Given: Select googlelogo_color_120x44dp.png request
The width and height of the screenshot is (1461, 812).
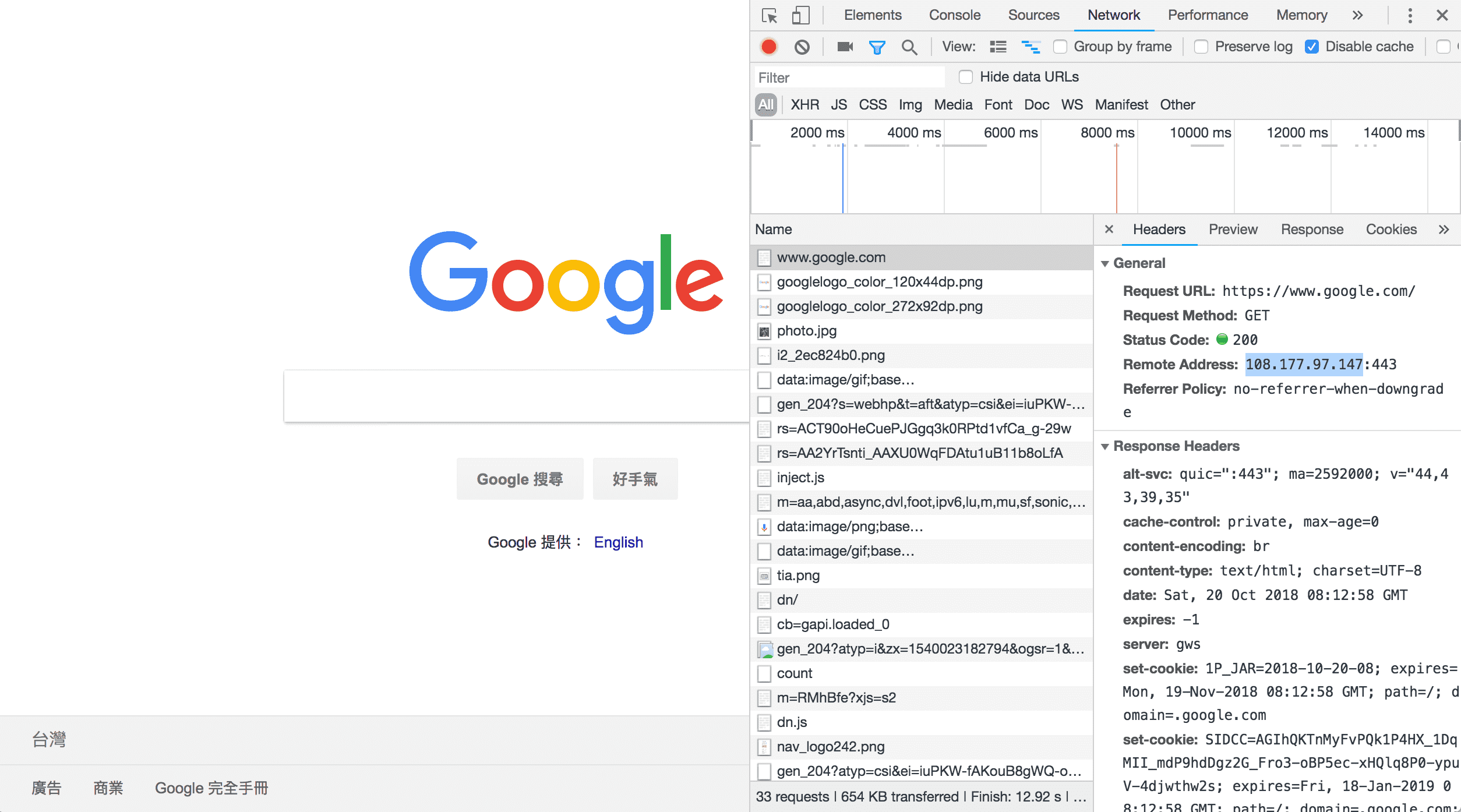Looking at the screenshot, I should click(922, 282).
